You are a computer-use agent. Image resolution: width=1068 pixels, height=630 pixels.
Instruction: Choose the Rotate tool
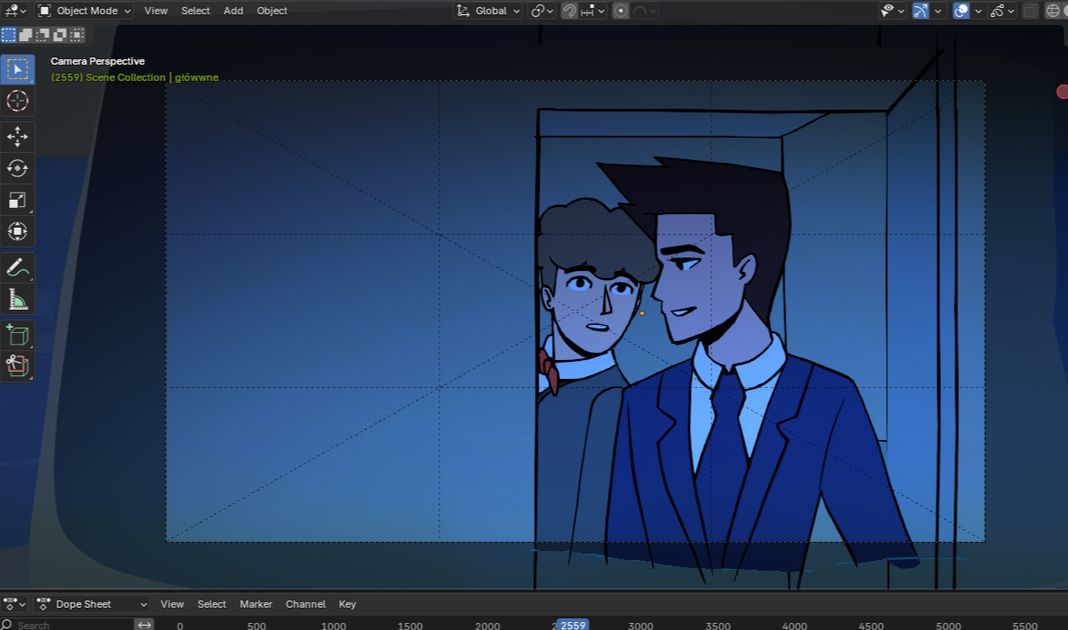click(x=17, y=168)
